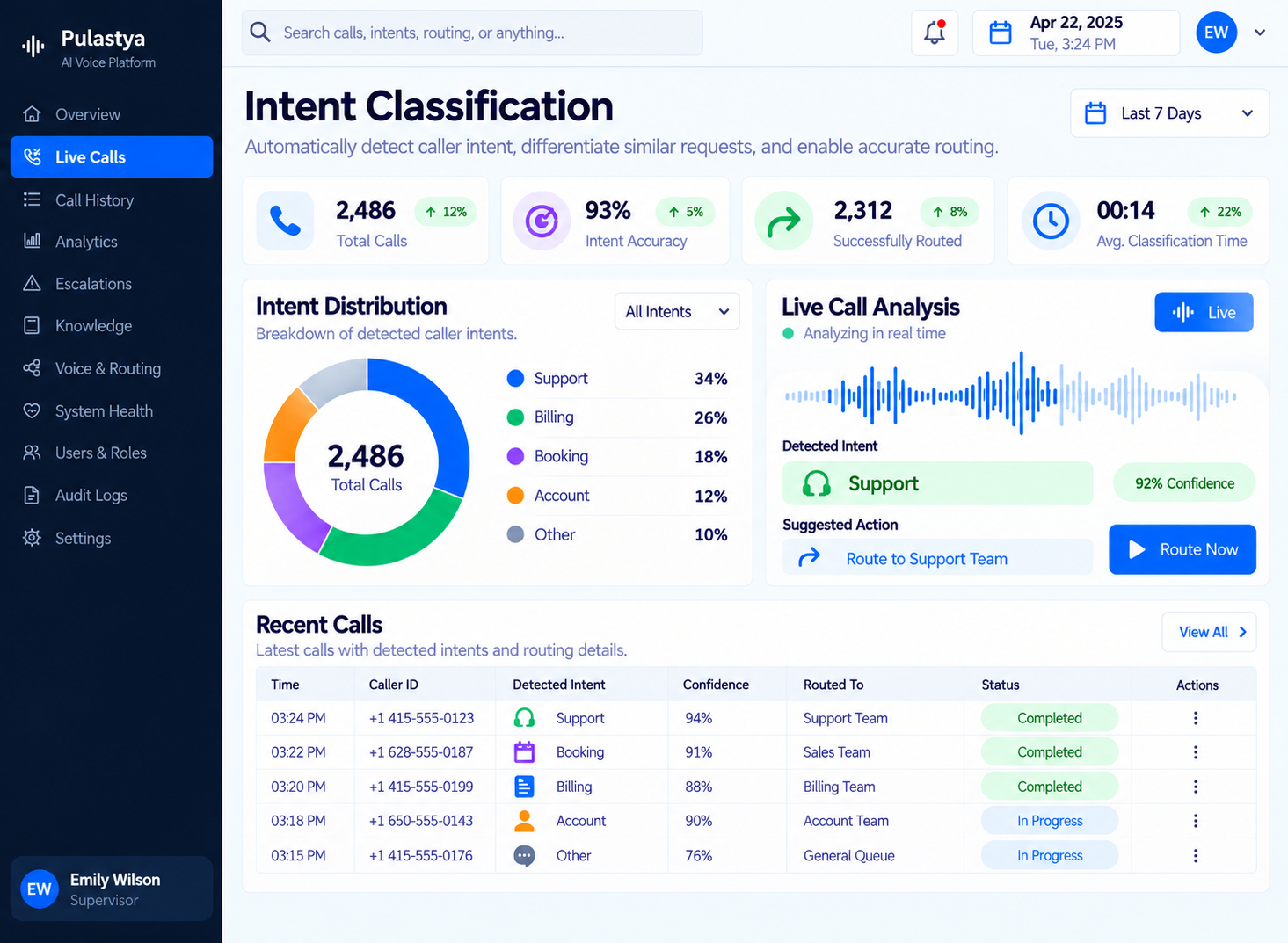Click the Route Now button
Screen dimensions: 1288x943
(x=1182, y=549)
